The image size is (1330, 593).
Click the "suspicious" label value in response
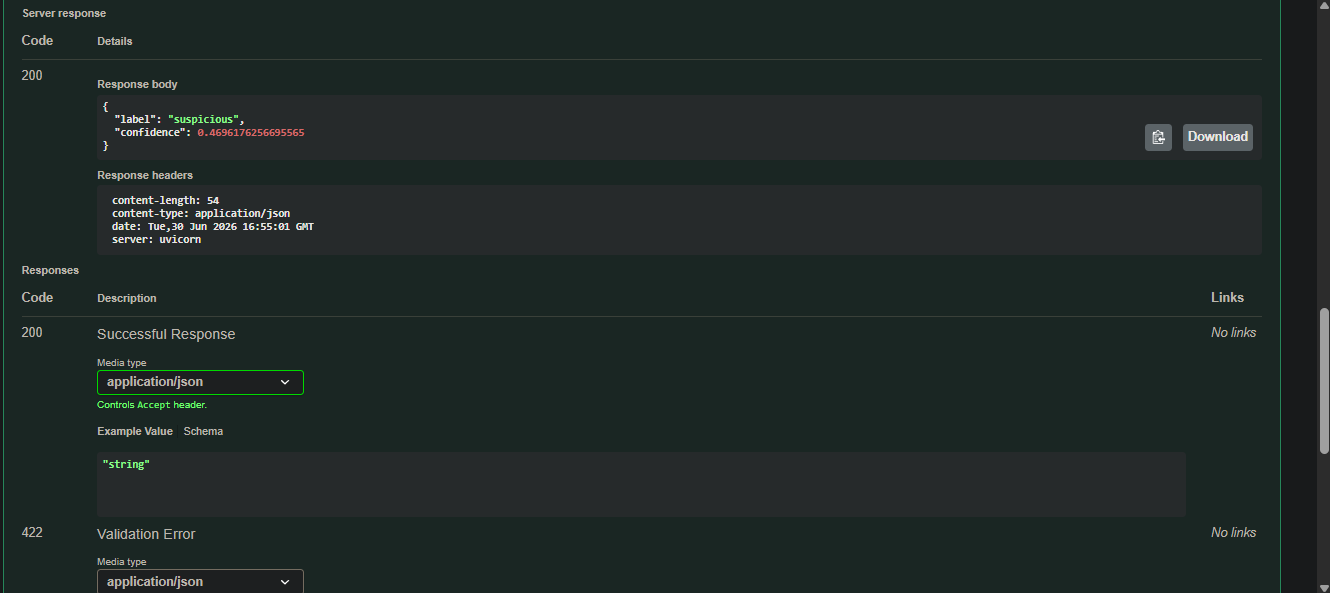203,119
